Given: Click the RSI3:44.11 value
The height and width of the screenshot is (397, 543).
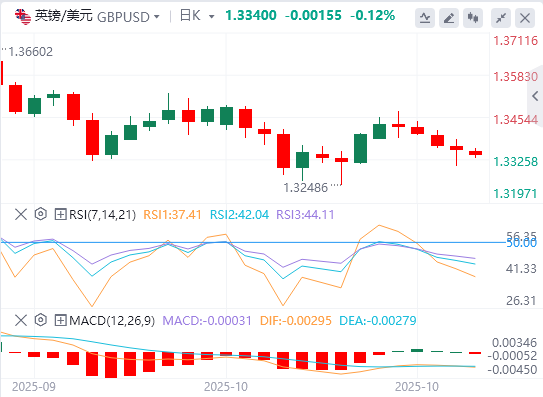Looking at the screenshot, I should point(305,215).
